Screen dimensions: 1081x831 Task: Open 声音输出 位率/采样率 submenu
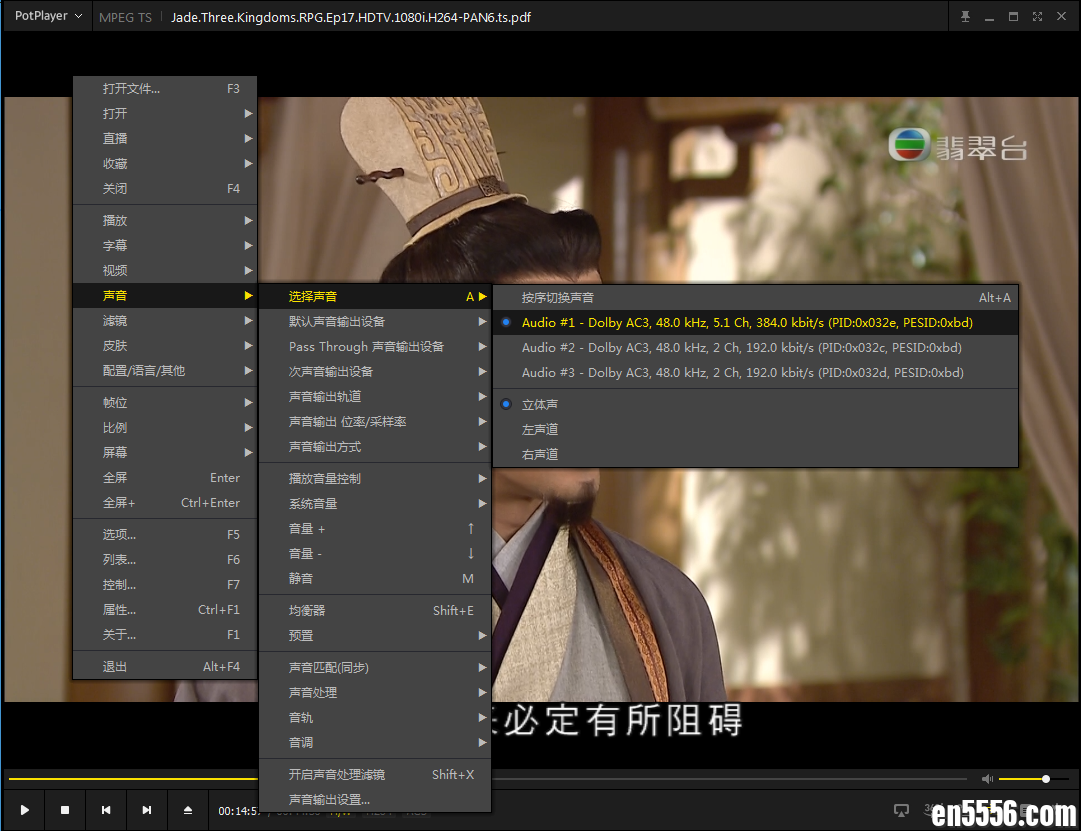(375, 421)
